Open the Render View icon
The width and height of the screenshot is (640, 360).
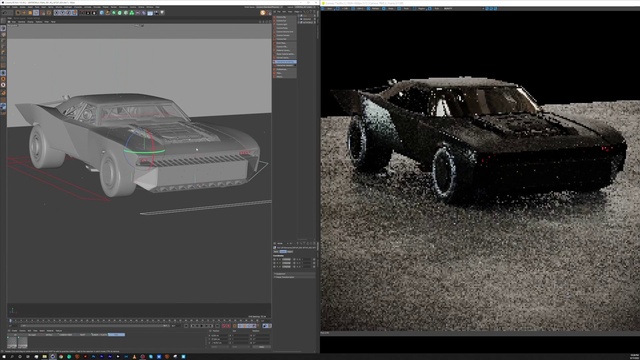(x=82, y=13)
